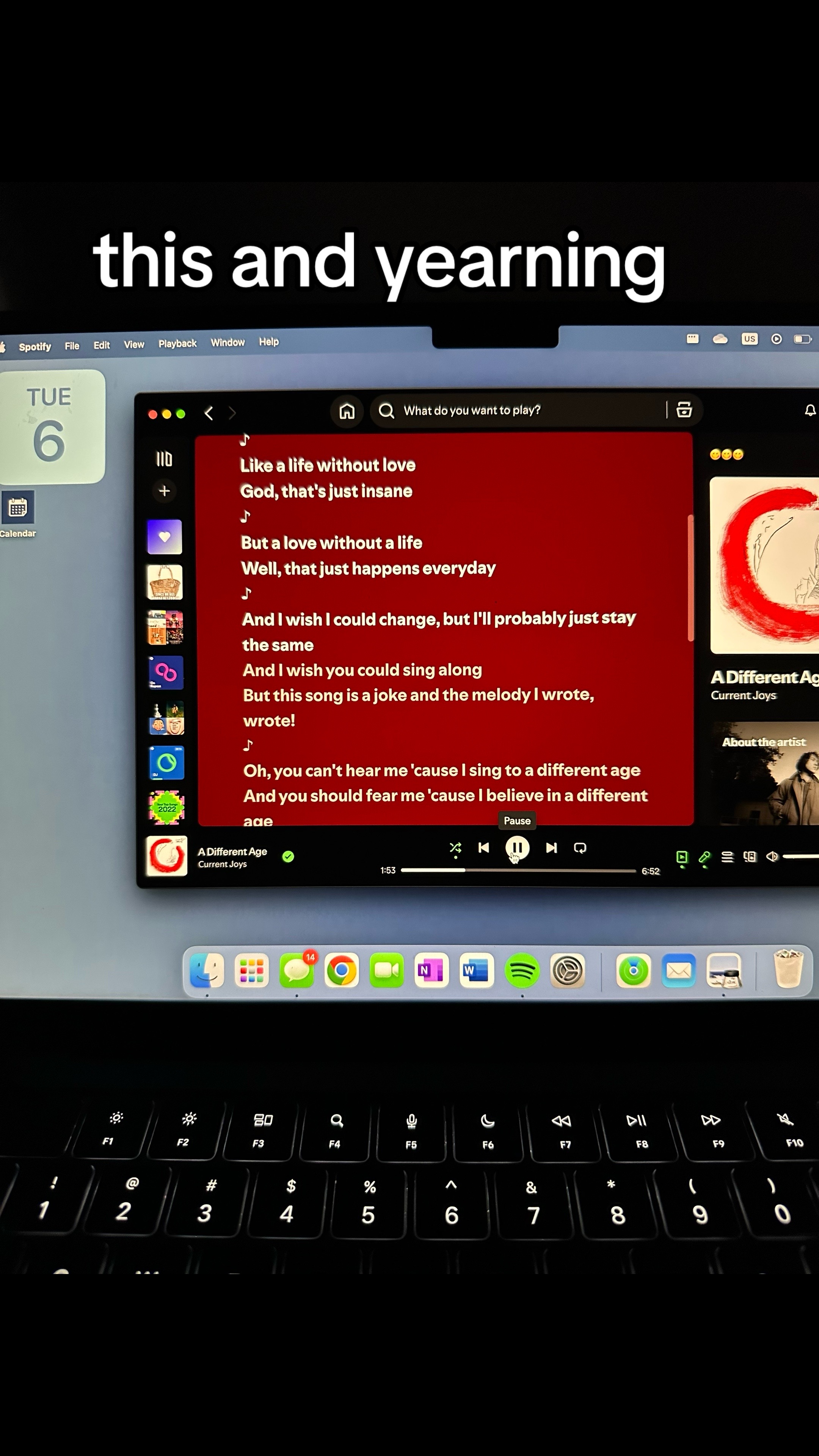Open System Settings from the Dock
The width and height of the screenshot is (819, 1456).
pos(567,971)
